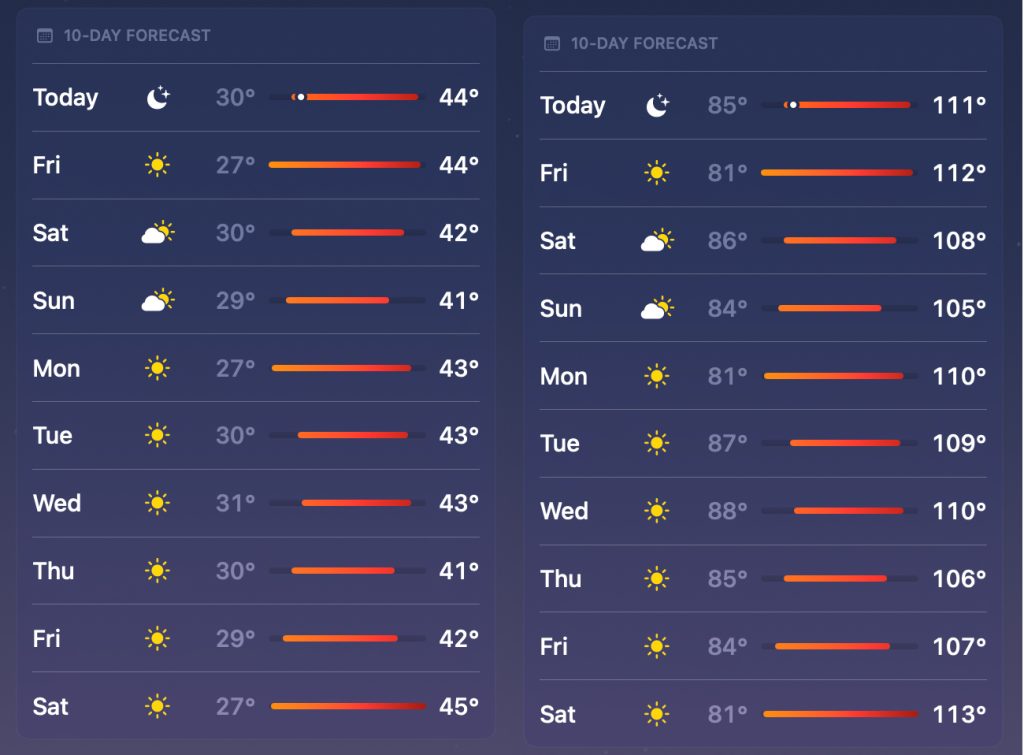Click the temperature range bar for Friday reaching 42°
This screenshot has height=755, width=1024.
340,638
